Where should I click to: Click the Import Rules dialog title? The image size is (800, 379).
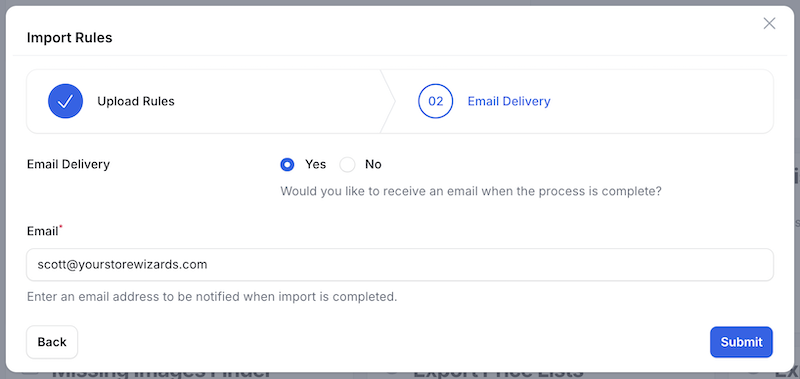click(x=69, y=38)
